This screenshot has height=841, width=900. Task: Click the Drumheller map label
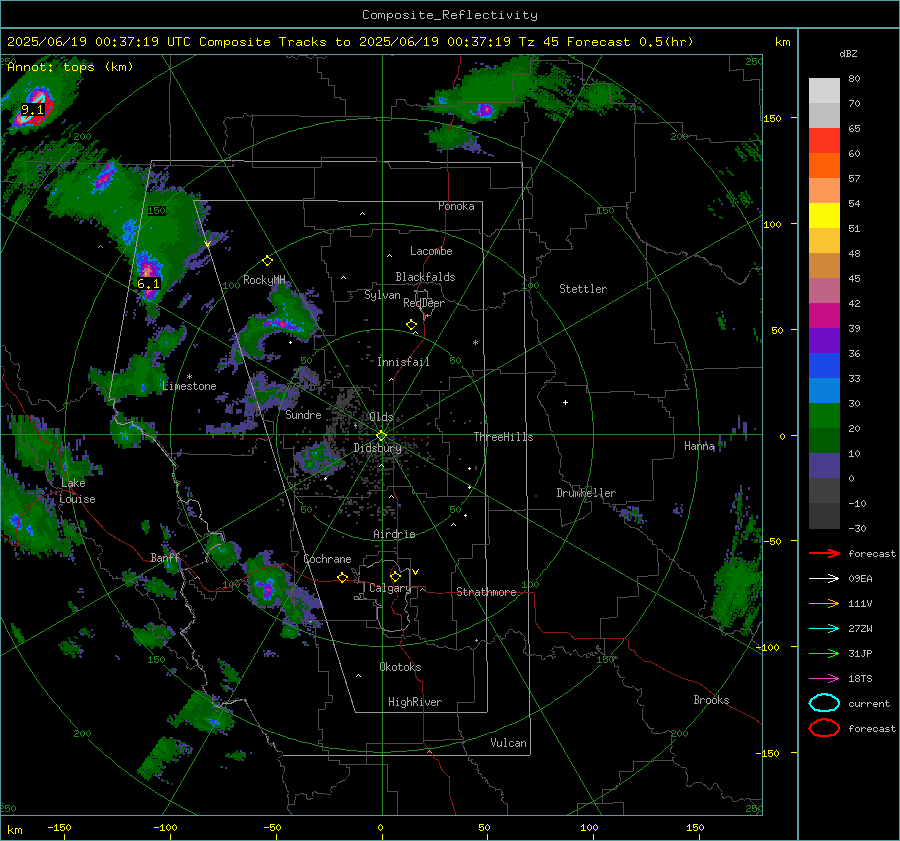(x=586, y=493)
